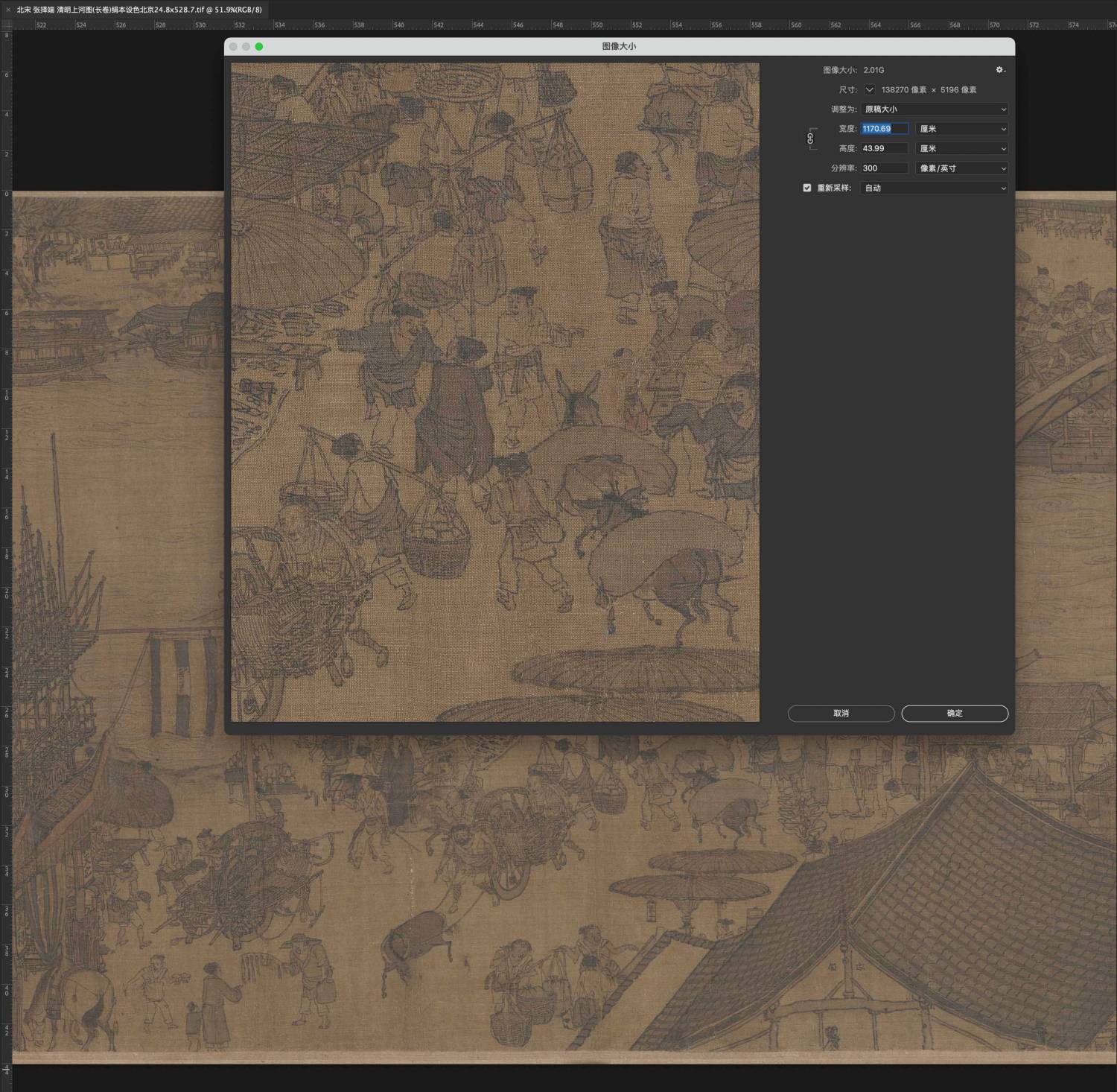This screenshot has height=1092, width=1117.
Task: Uncheck the 重新采样 checkbox
Action: pos(807,188)
